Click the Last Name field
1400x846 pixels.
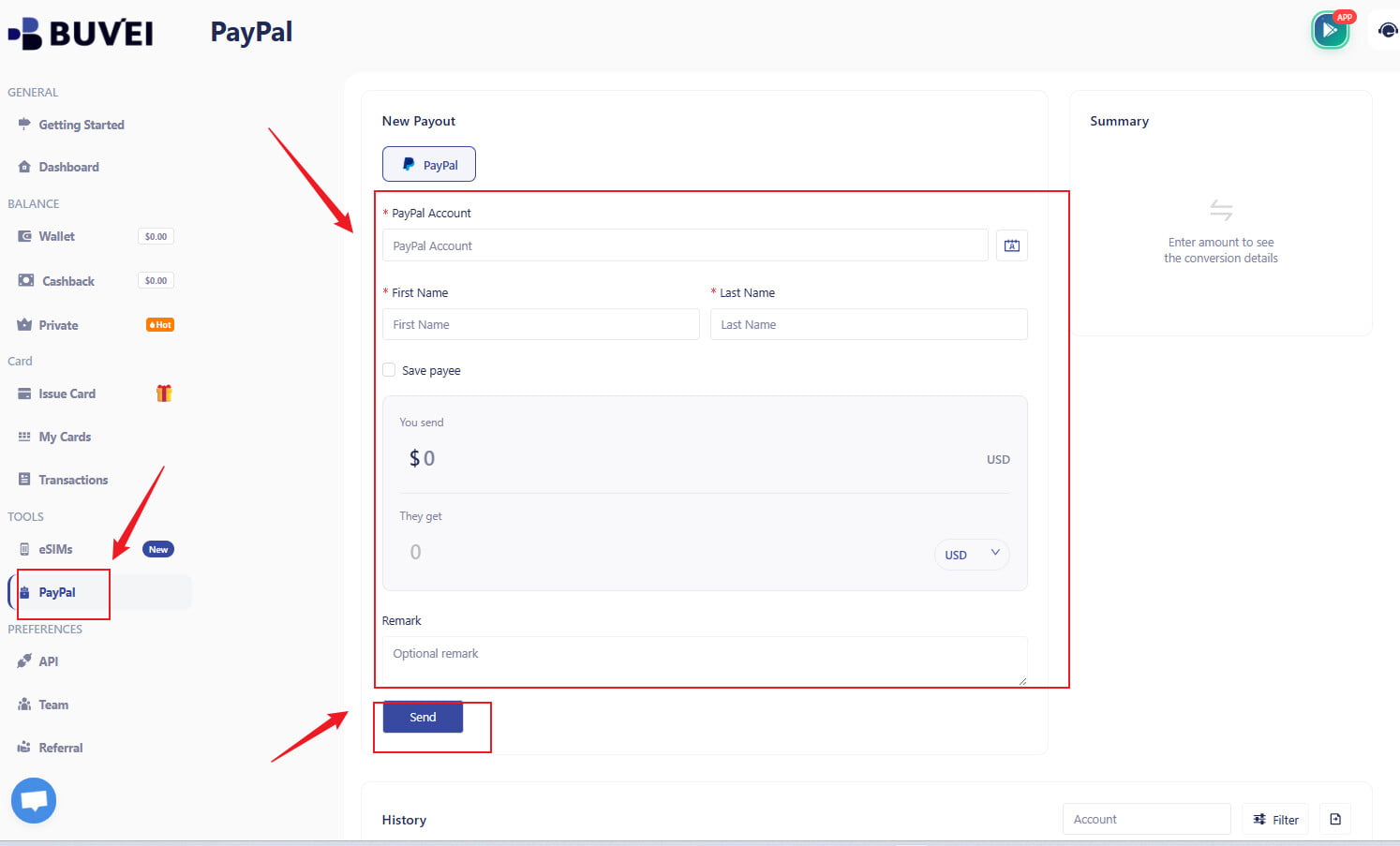tap(869, 324)
